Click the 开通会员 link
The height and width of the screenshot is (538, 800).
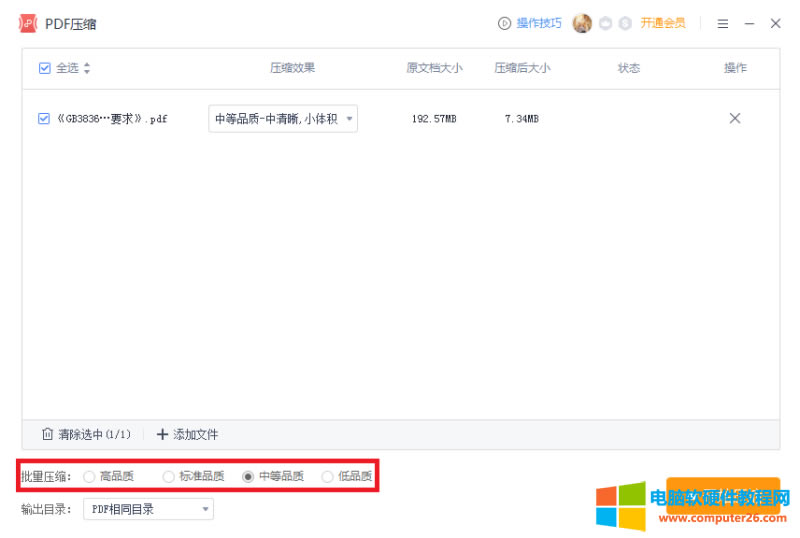pos(663,23)
